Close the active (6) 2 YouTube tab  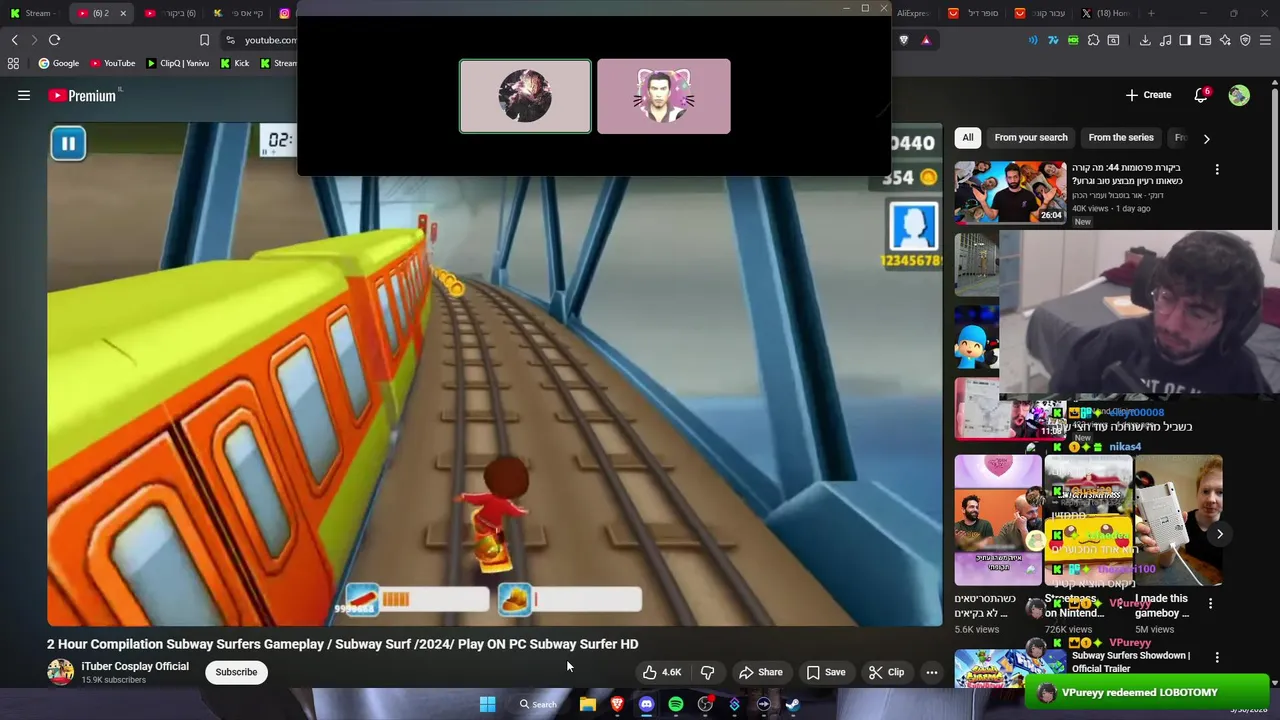coord(123,13)
